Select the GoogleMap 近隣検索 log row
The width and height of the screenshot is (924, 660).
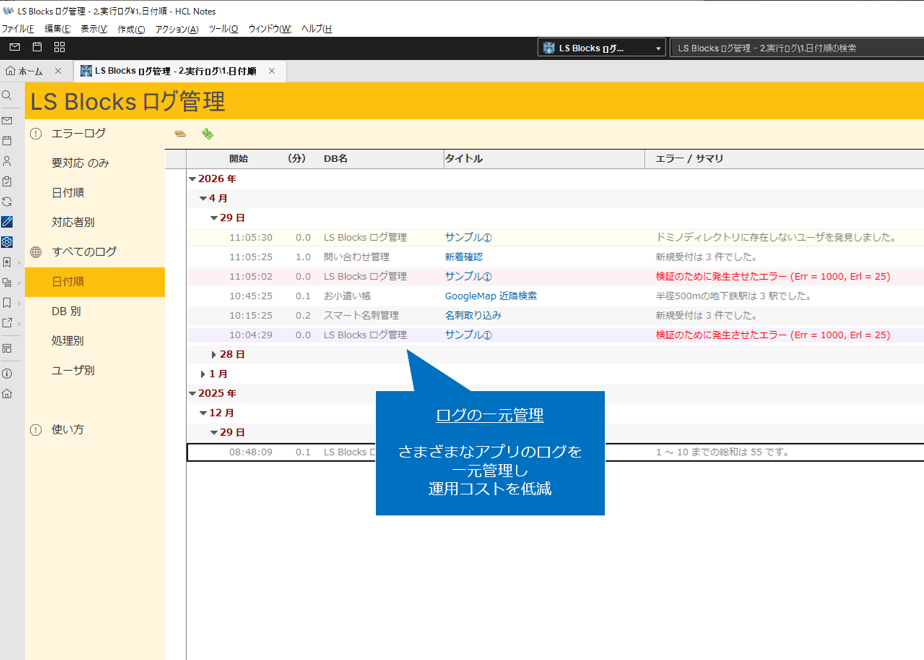pyautogui.click(x=555, y=296)
